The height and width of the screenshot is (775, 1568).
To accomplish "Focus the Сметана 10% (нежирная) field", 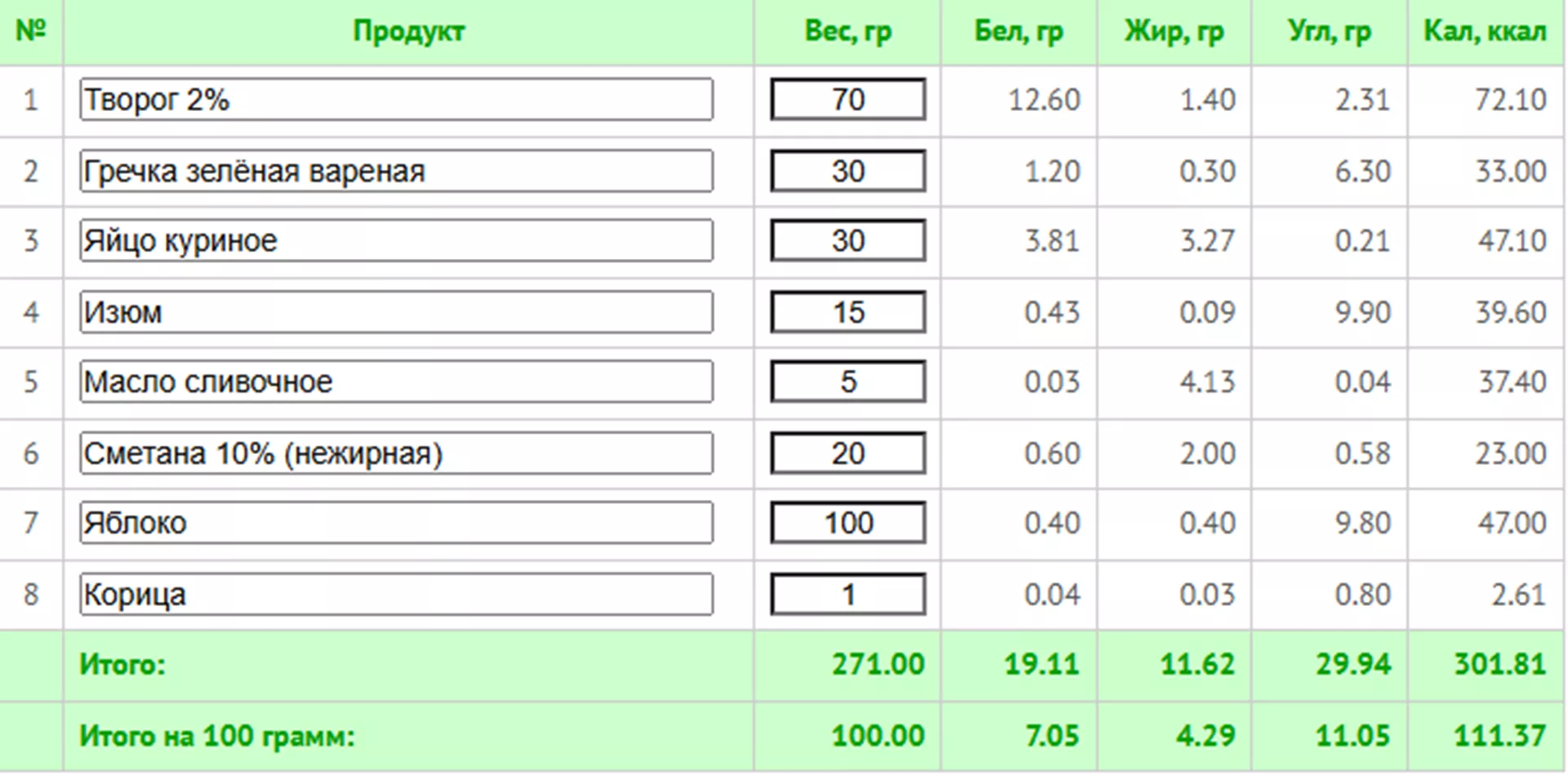I will pyautogui.click(x=396, y=453).
